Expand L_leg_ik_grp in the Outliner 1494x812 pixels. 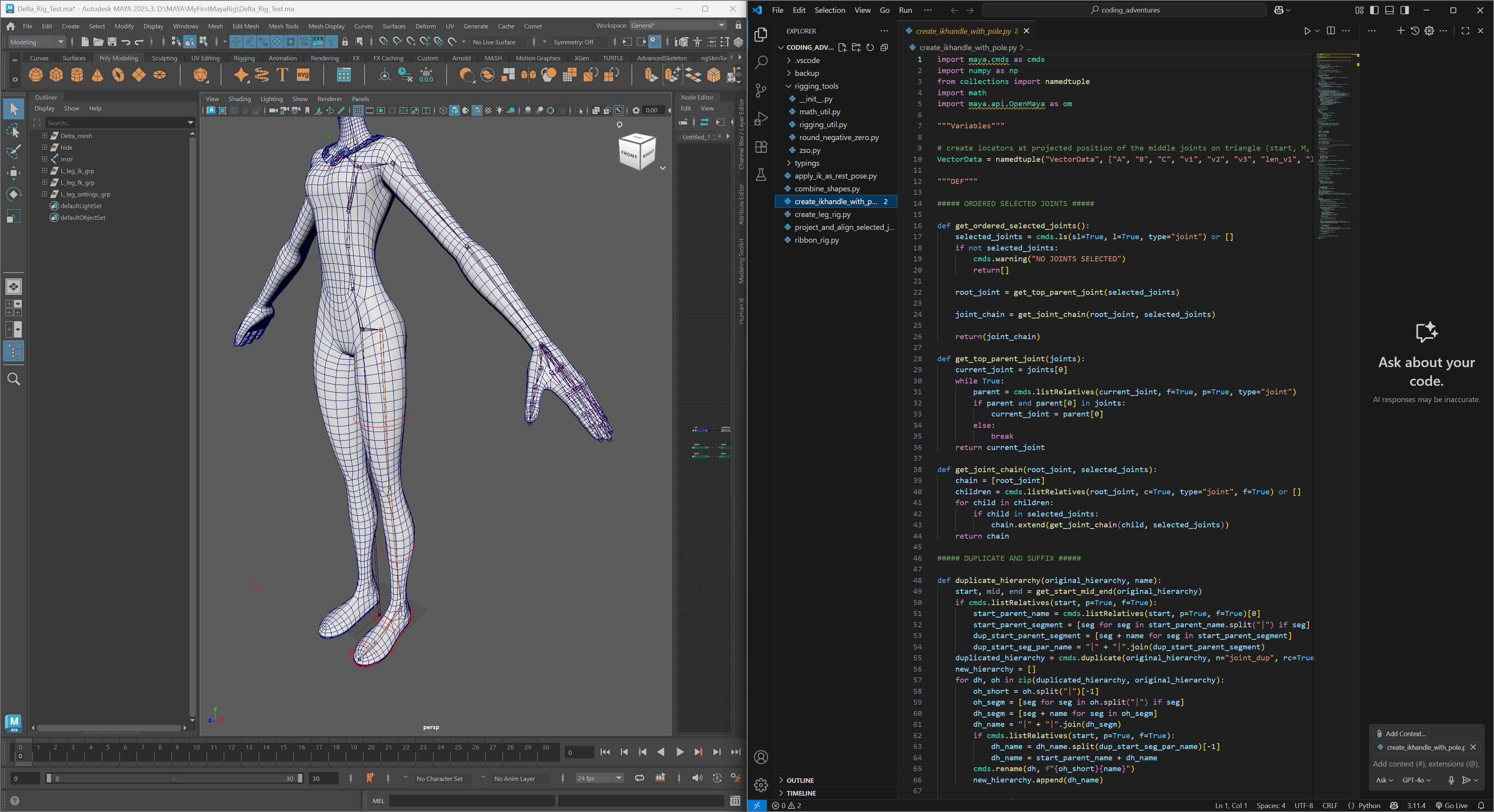click(44, 171)
